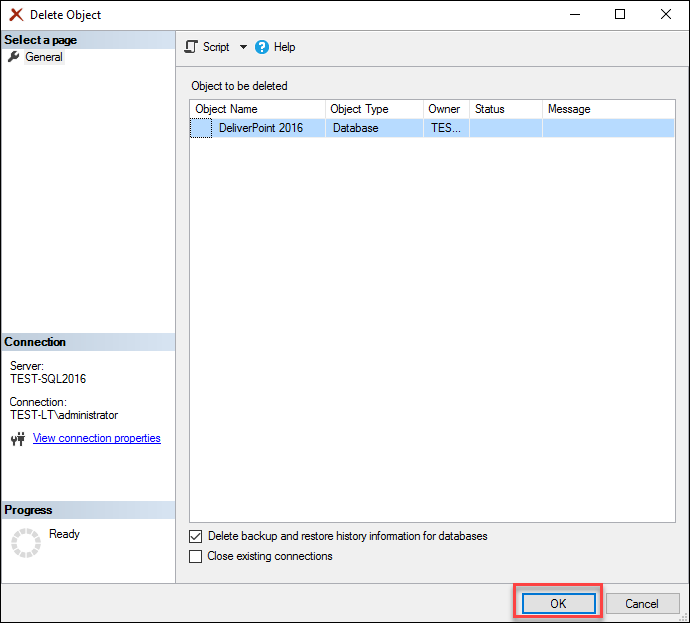Image resolution: width=690 pixels, height=623 pixels.
Task: Click the blue Help question icon
Action: pos(261,47)
